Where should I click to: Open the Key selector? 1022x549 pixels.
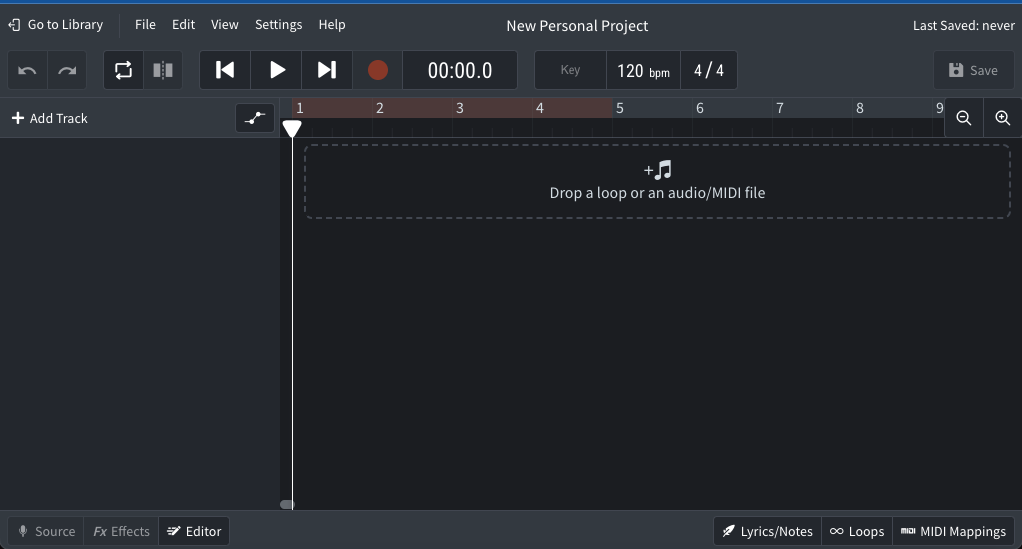(x=570, y=70)
